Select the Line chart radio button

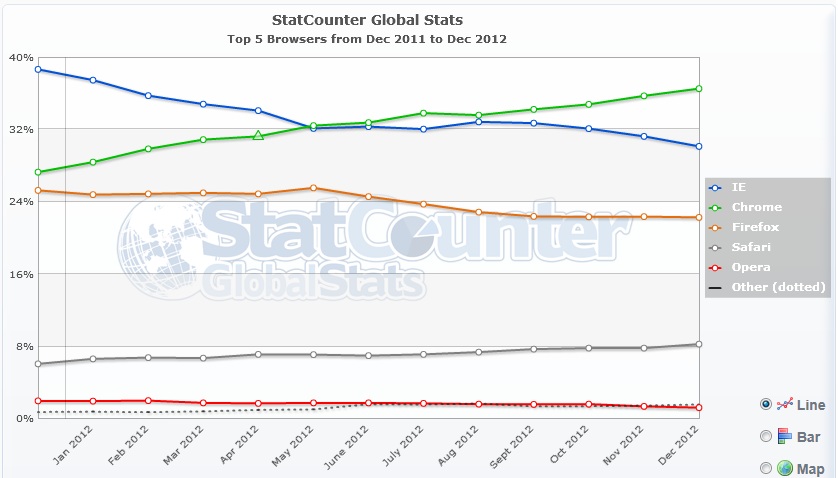[766, 404]
